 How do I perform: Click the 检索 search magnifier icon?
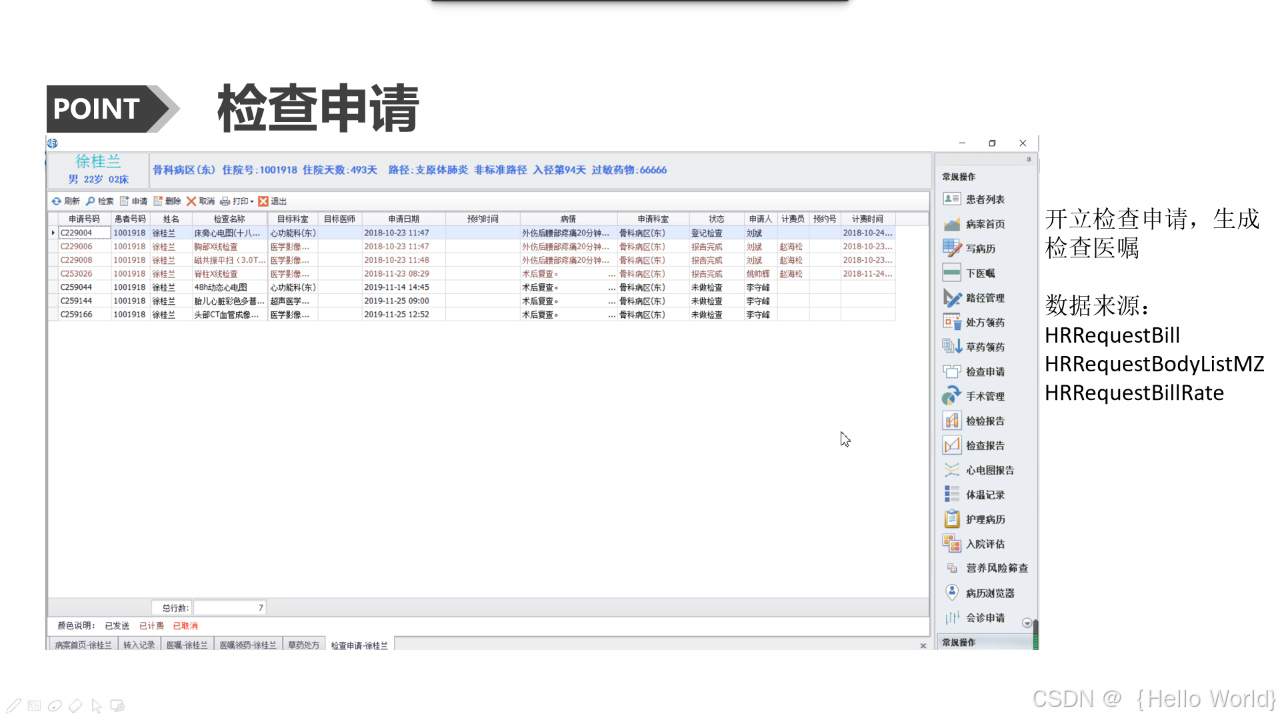(x=90, y=201)
